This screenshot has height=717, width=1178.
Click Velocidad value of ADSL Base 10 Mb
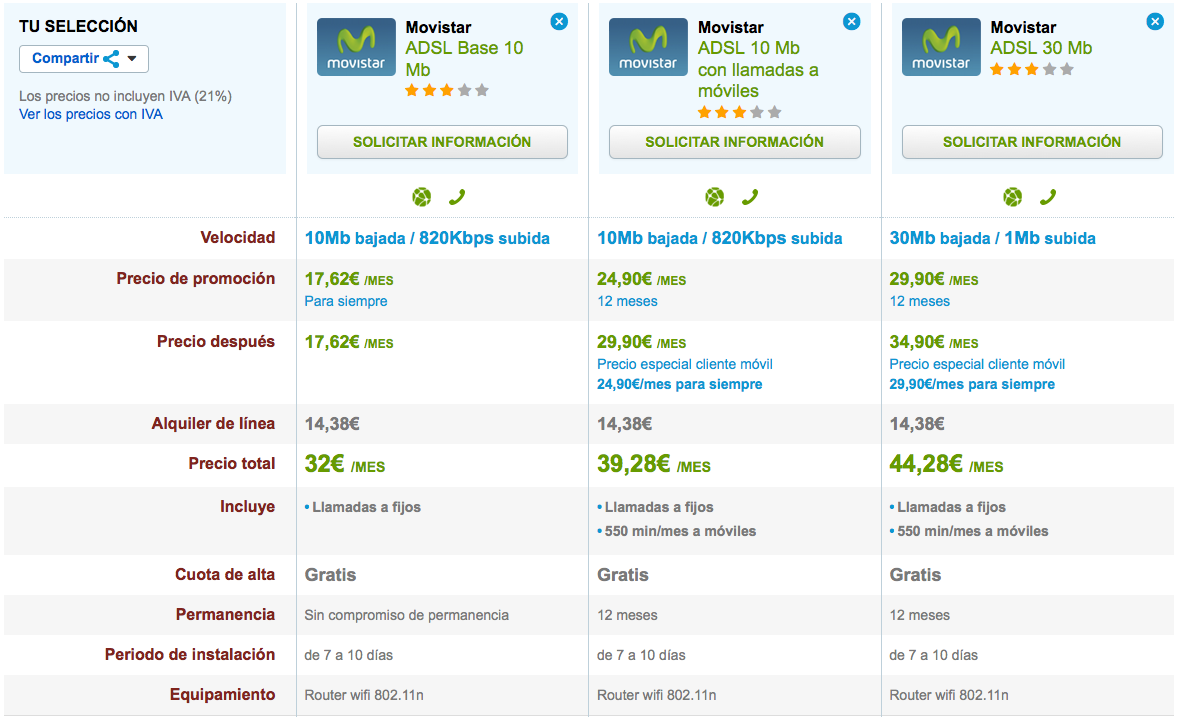pyautogui.click(x=427, y=238)
